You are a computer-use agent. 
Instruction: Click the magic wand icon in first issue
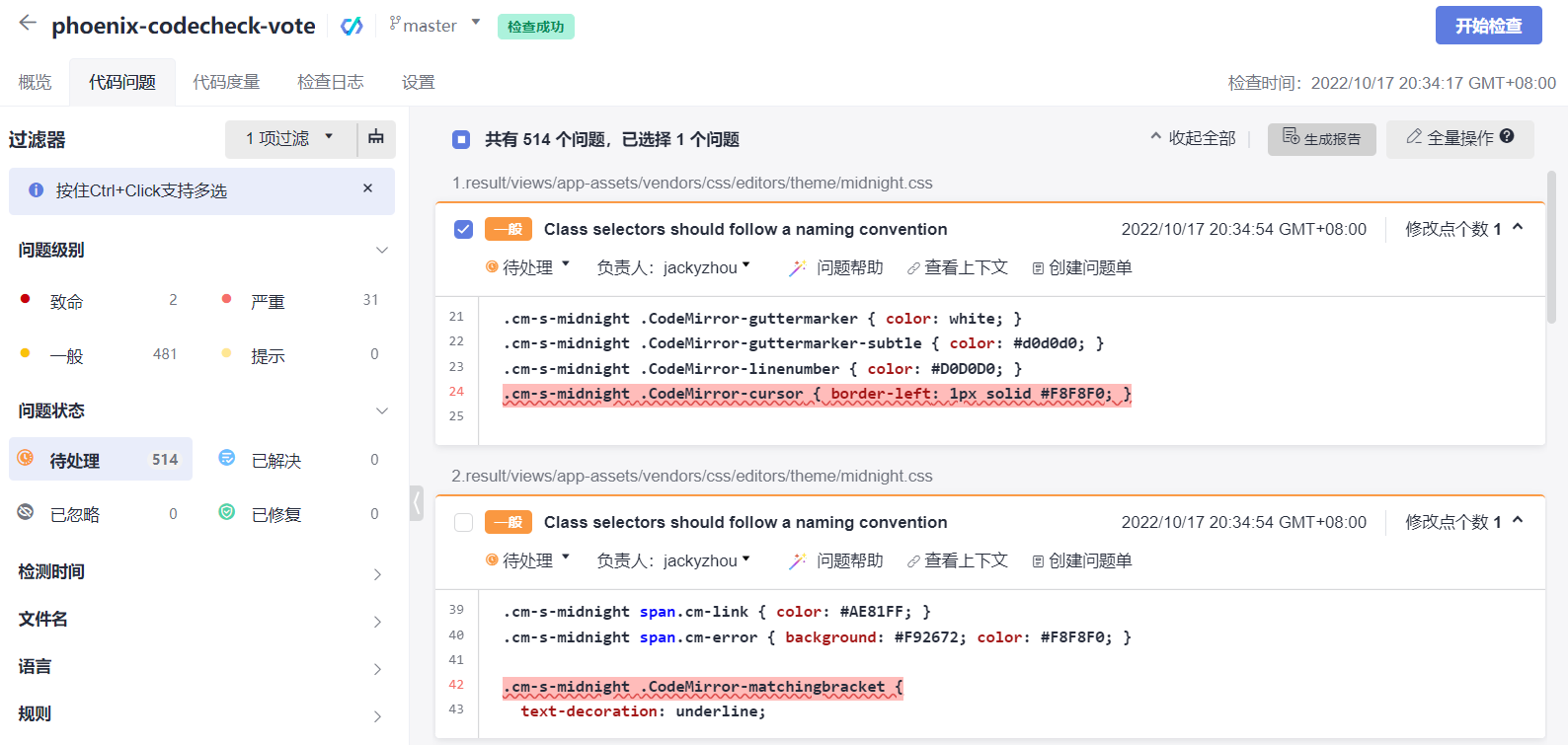click(x=798, y=267)
